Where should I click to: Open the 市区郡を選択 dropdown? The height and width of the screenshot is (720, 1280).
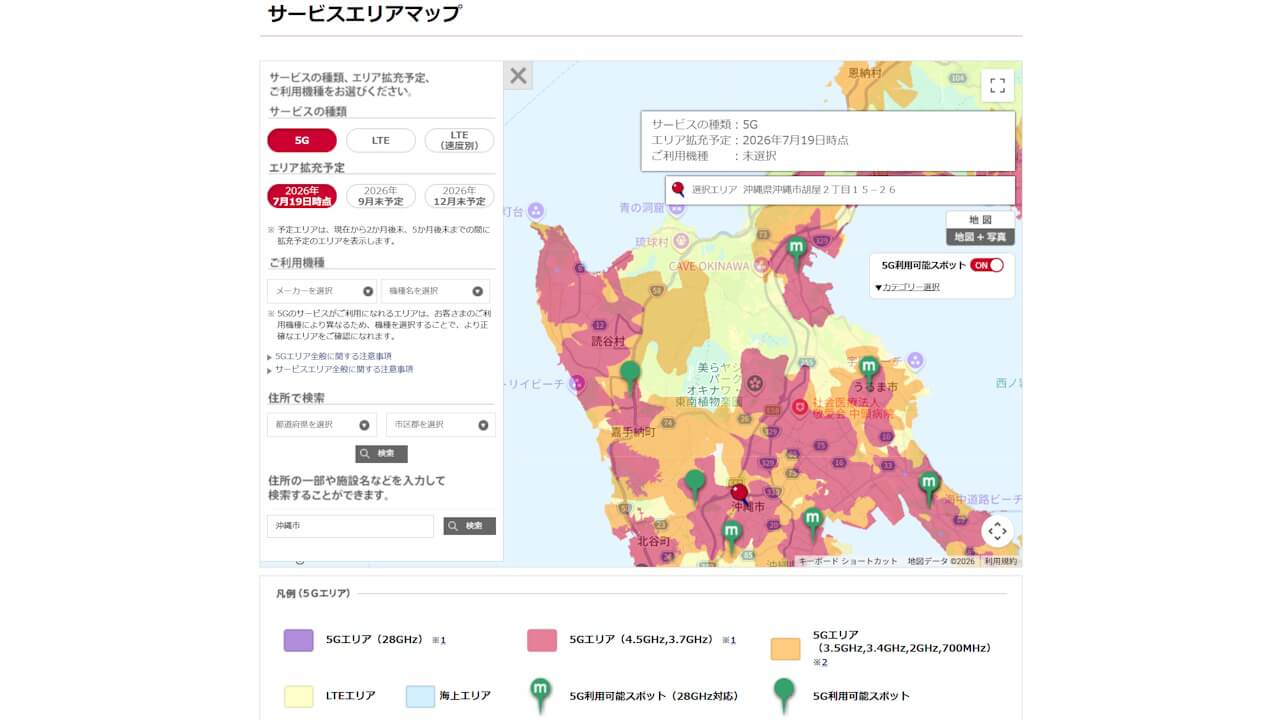click(x=440, y=424)
